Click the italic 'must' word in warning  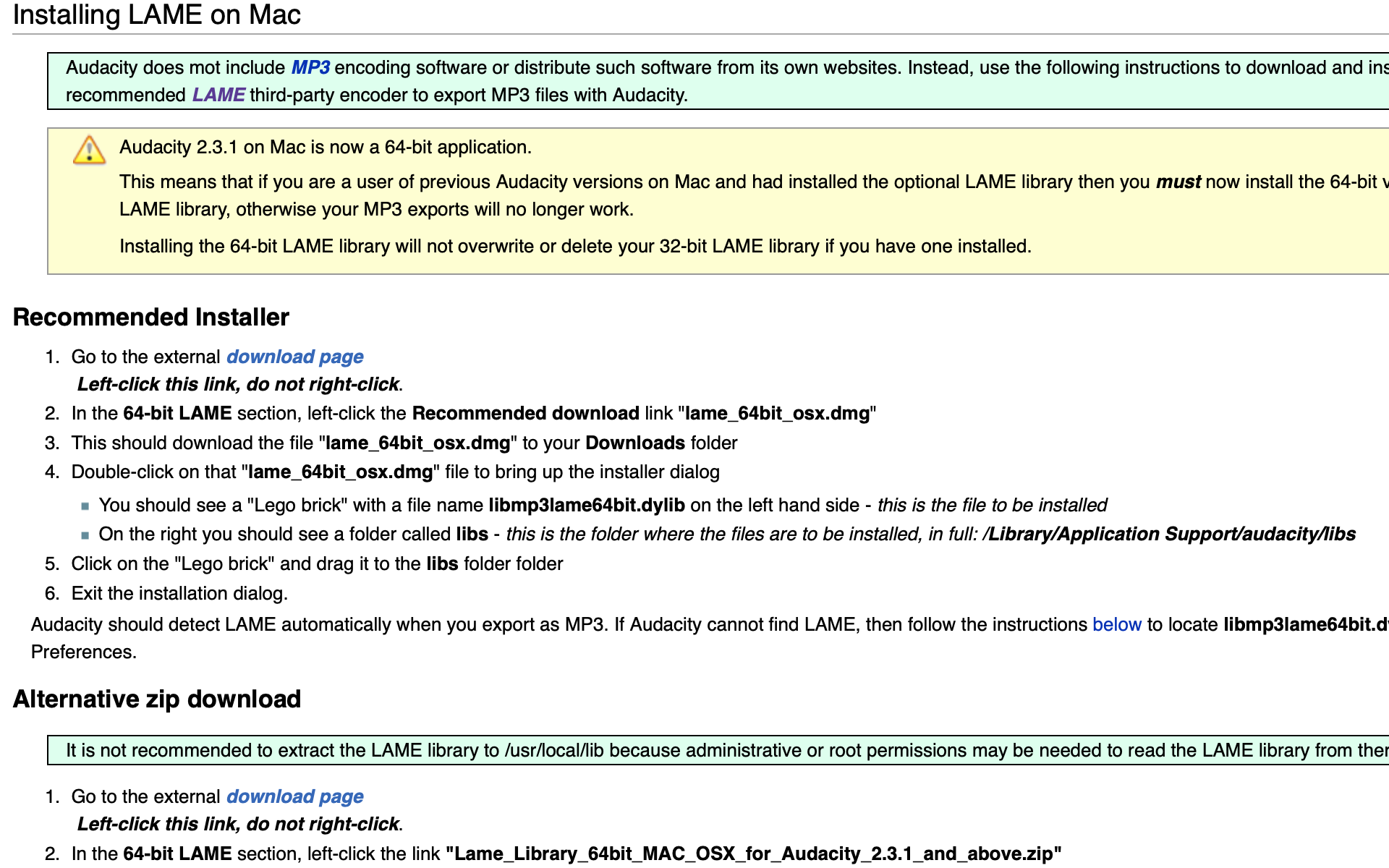pyautogui.click(x=1178, y=182)
